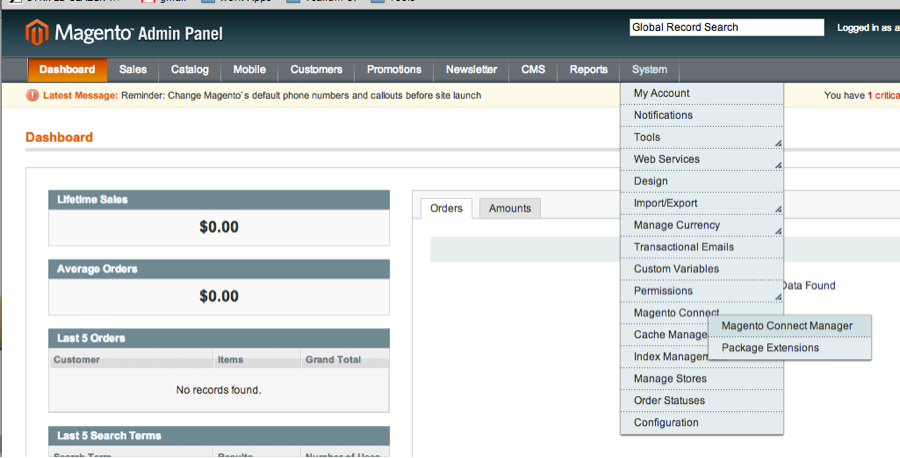
Task: Select Order Statuses menu item
Action: [x=669, y=401]
